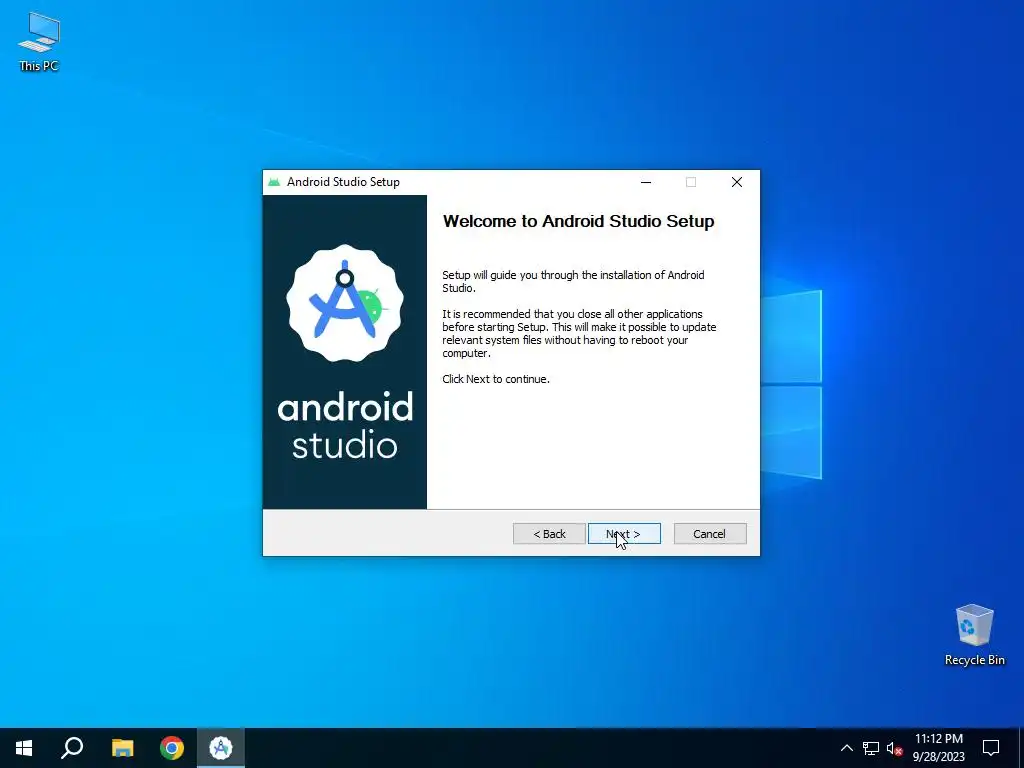Click the 'Click Next to continue.' text

tap(496, 379)
